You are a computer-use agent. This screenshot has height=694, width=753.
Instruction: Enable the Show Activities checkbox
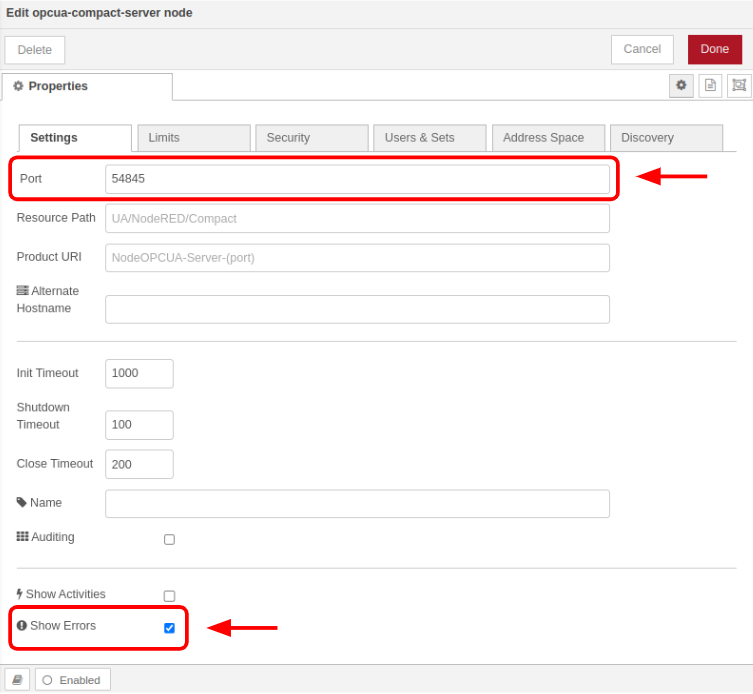[x=169, y=596]
